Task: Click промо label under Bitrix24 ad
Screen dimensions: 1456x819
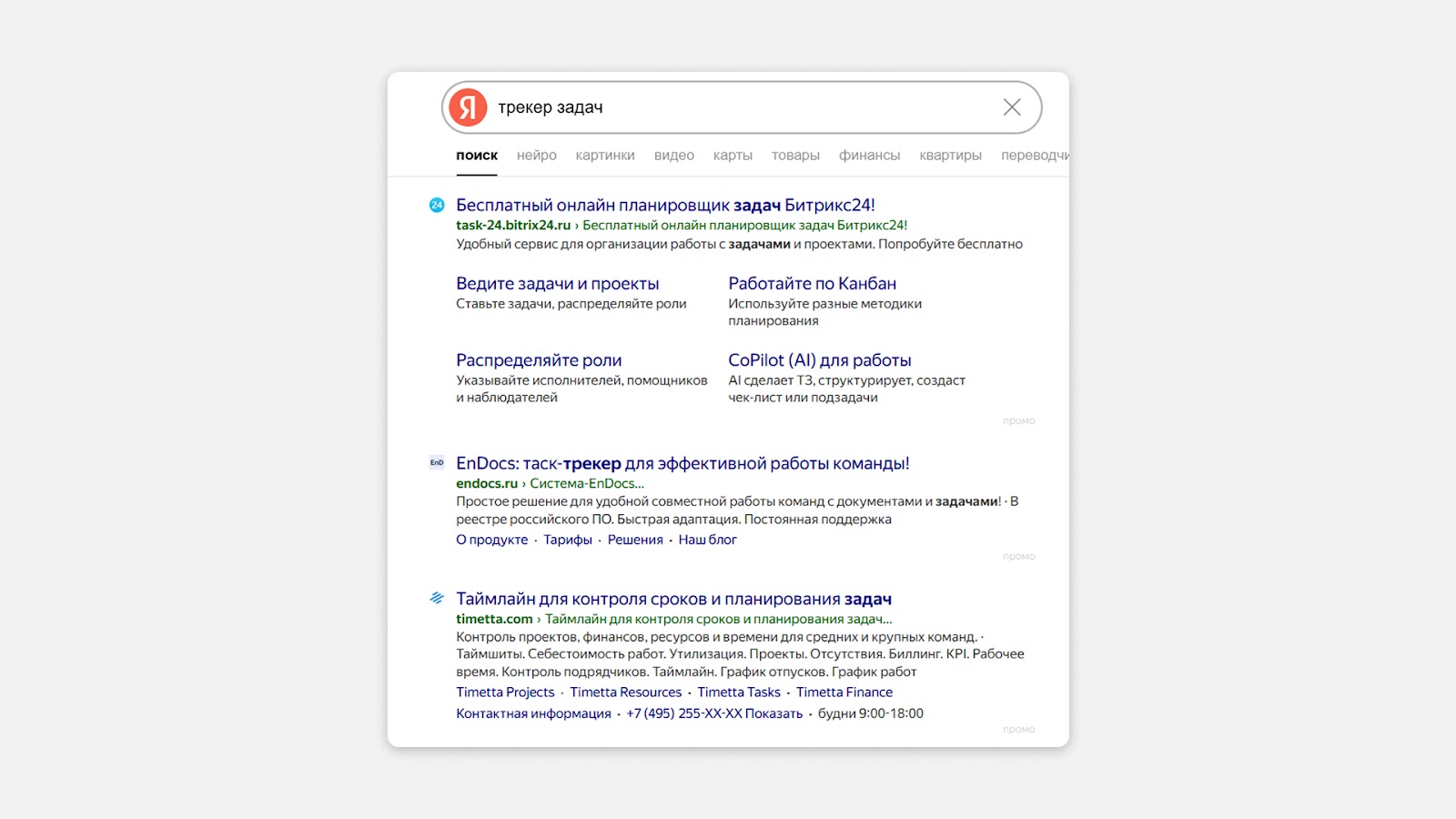Action: coord(1019,420)
